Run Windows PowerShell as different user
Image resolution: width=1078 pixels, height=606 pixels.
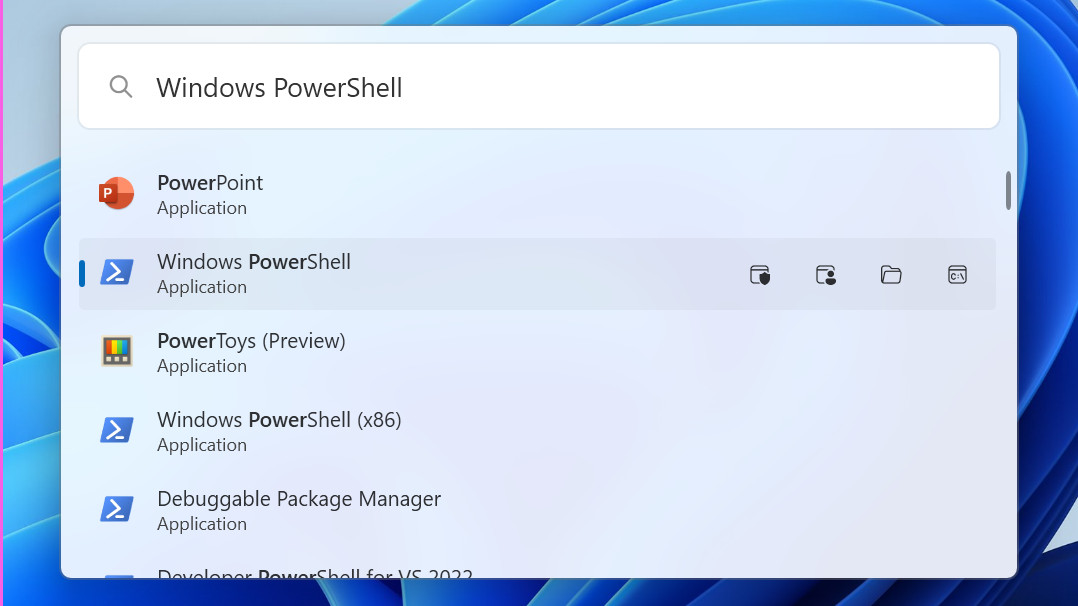[825, 275]
